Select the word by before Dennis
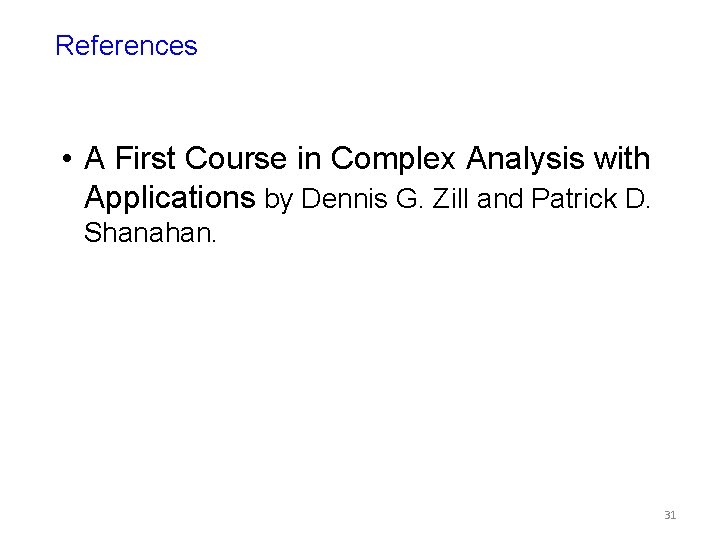Image resolution: width=720 pixels, height=540 pixels. [278, 200]
